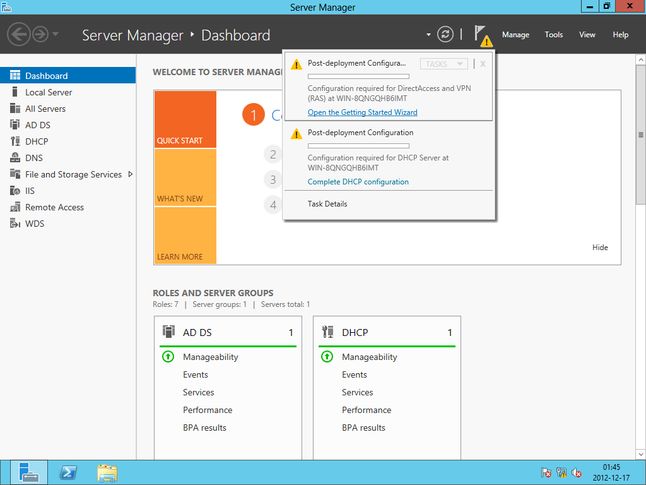Open the LEARN MORE tile
Screen dimensions: 646x485
[x=185, y=235]
